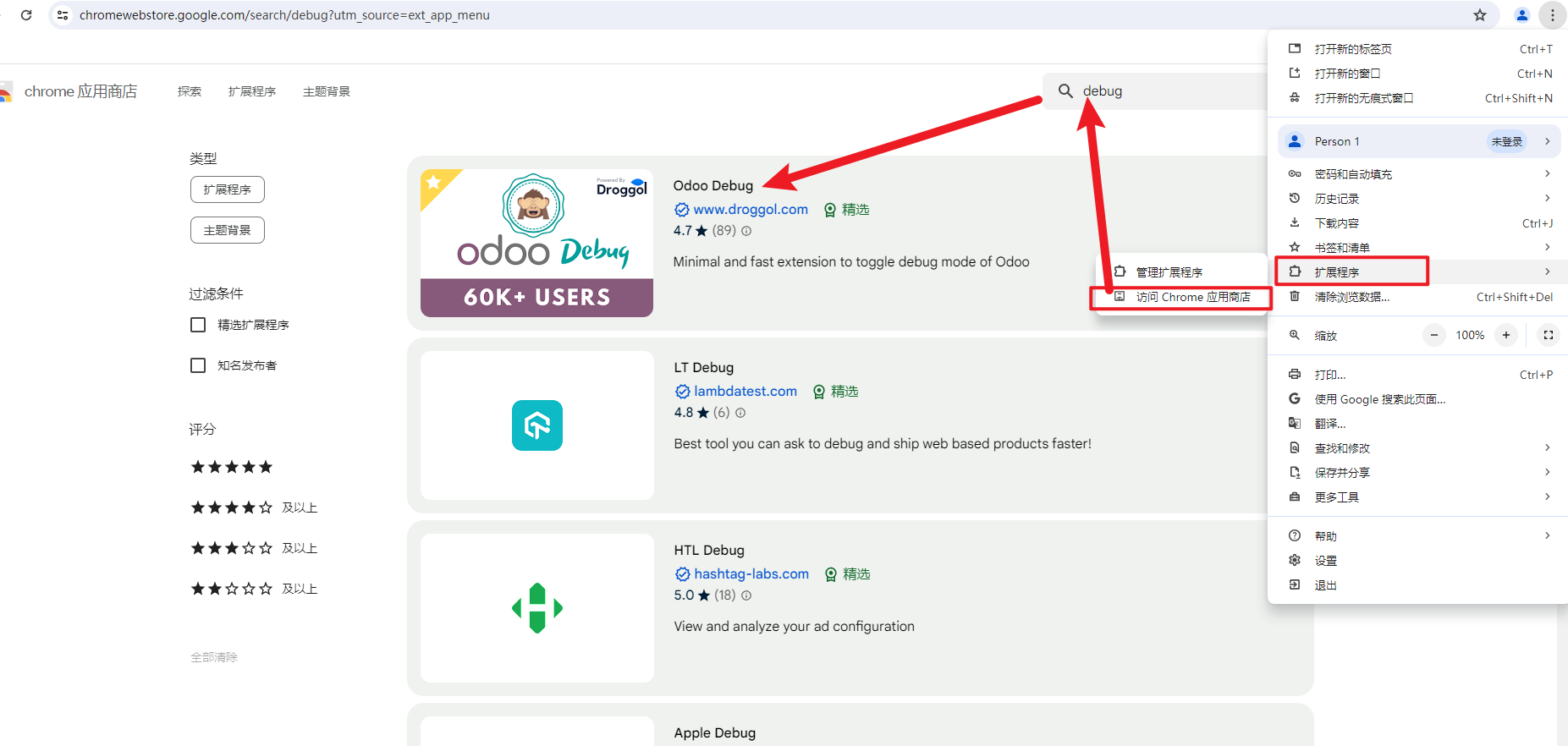Enter fullscreen using the zoom row icon

(x=1549, y=335)
